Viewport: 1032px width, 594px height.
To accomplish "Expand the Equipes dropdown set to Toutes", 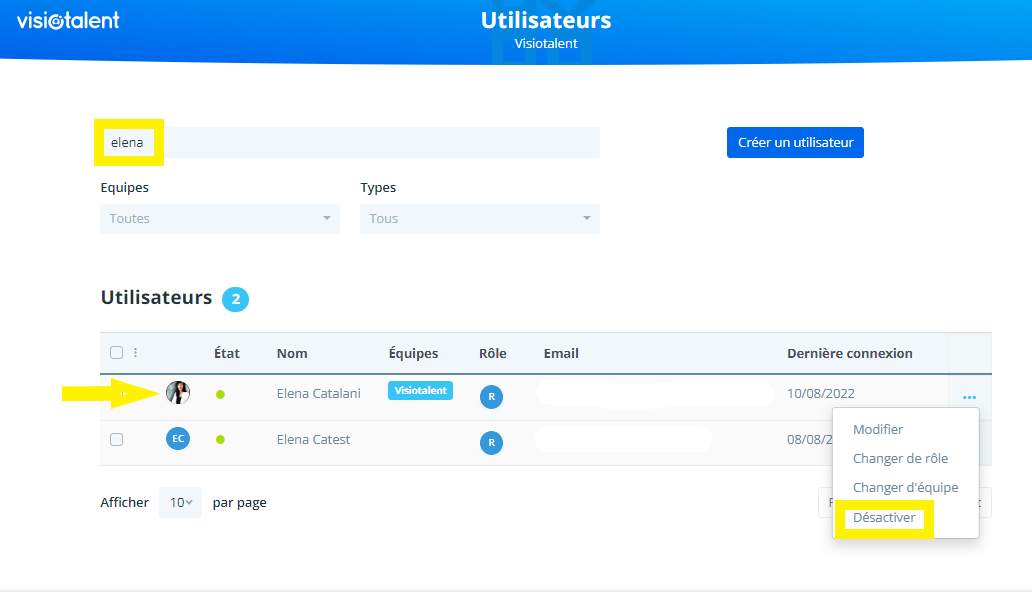I will click(220, 219).
